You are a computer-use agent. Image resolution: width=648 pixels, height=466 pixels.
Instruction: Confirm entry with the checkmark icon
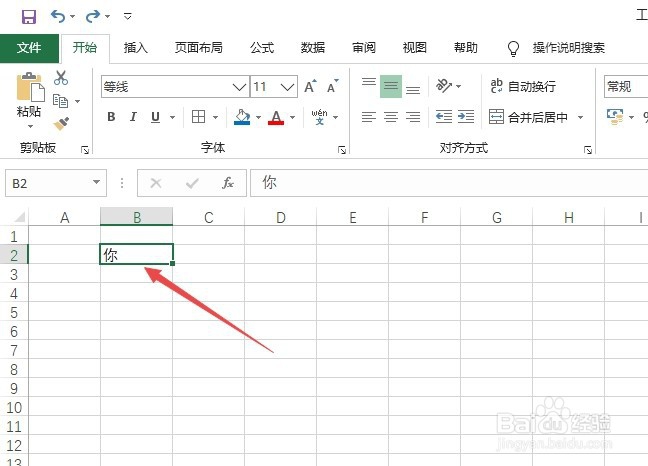click(192, 183)
